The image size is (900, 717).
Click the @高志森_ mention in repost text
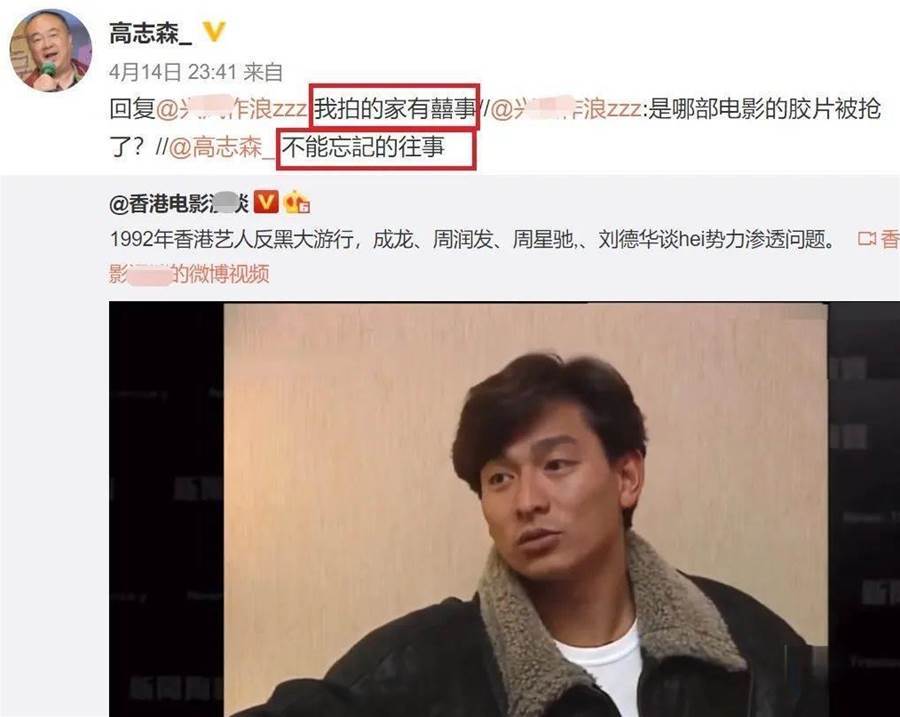click(222, 148)
